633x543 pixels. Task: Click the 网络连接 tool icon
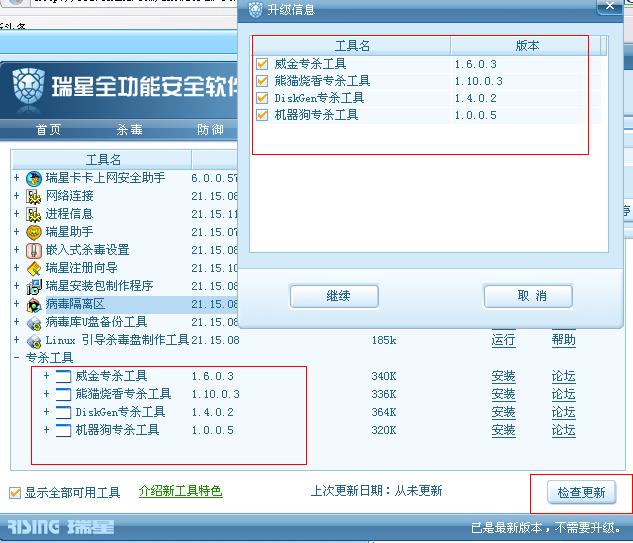34,196
